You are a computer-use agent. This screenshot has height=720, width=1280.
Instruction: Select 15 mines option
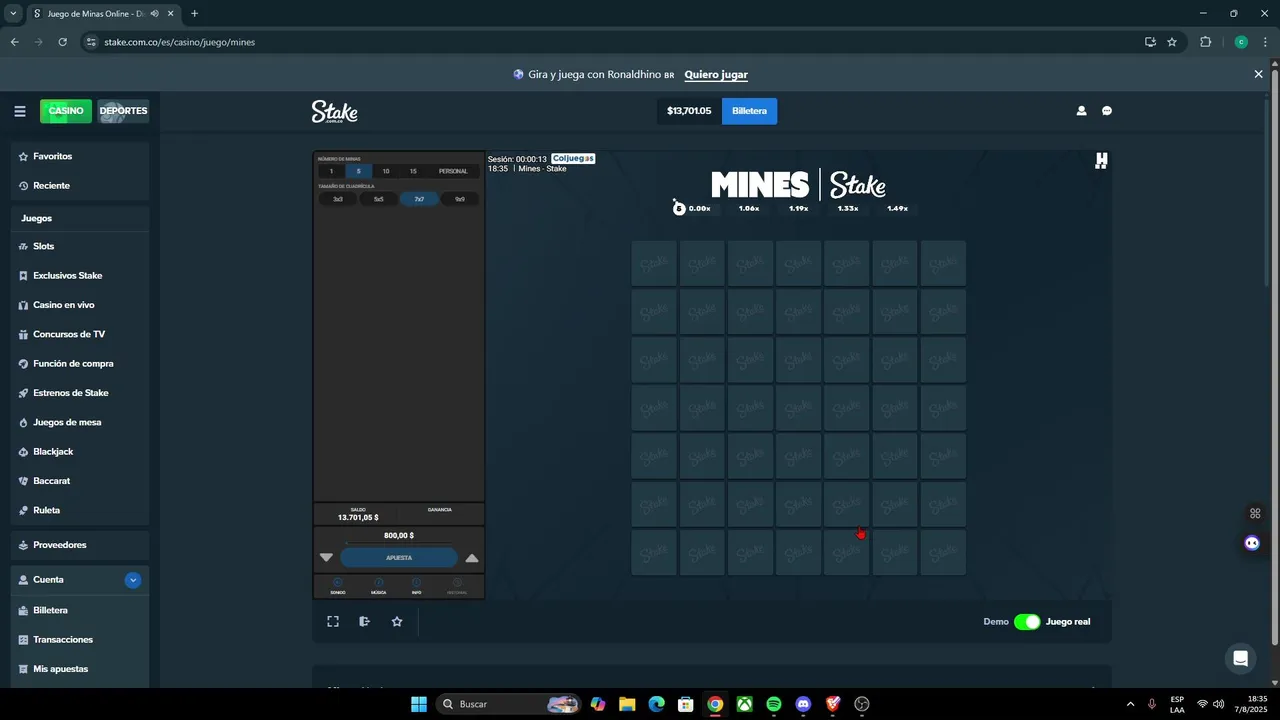tap(413, 171)
